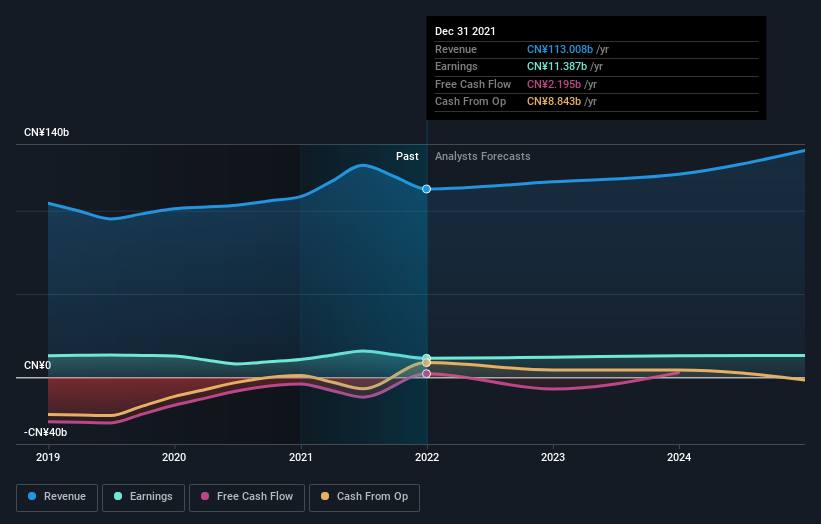Click the tooltip Cash From Op label

tap(471, 102)
